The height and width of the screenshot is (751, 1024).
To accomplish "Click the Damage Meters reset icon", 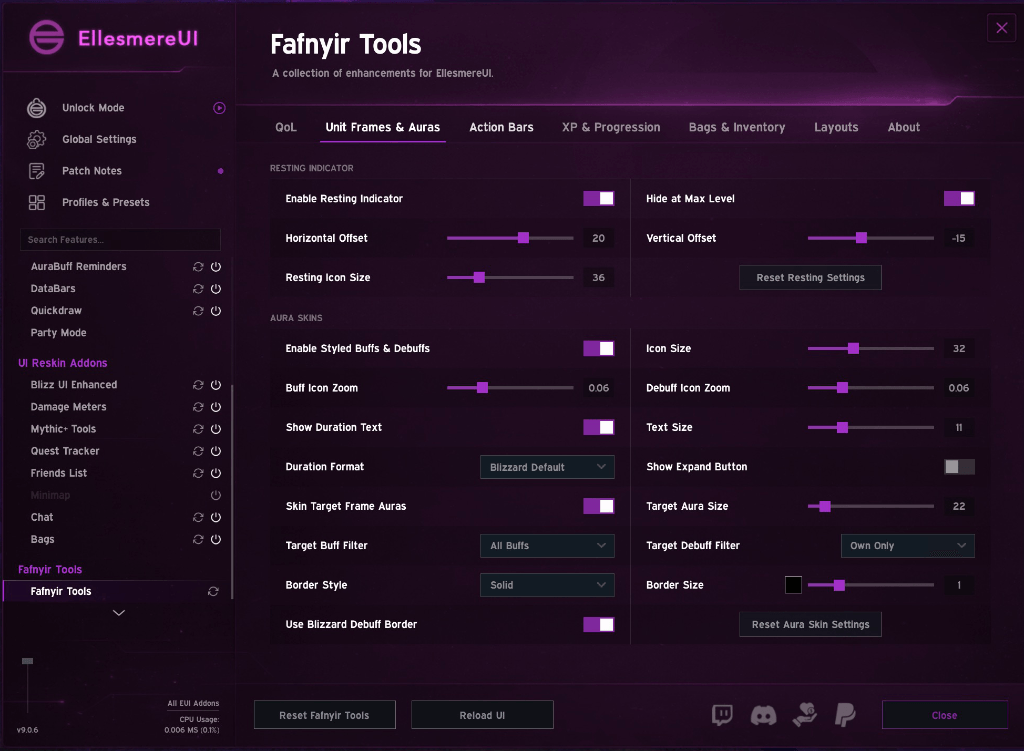I will pos(198,407).
